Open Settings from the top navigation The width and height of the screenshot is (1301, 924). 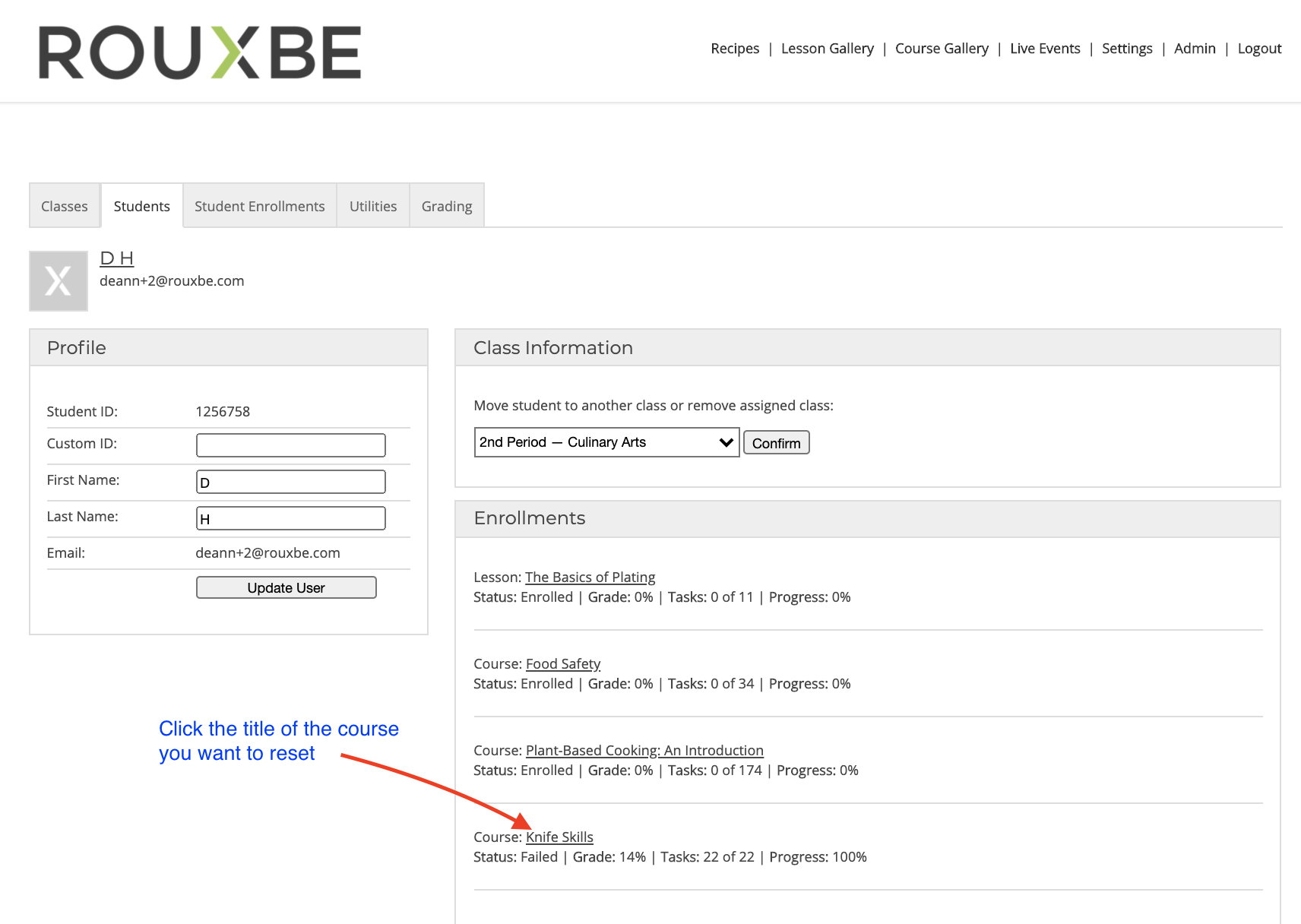(x=1127, y=49)
